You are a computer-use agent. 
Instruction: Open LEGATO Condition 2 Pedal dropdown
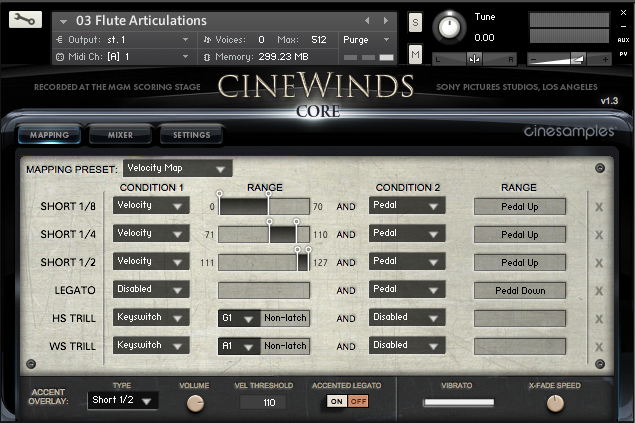click(407, 289)
